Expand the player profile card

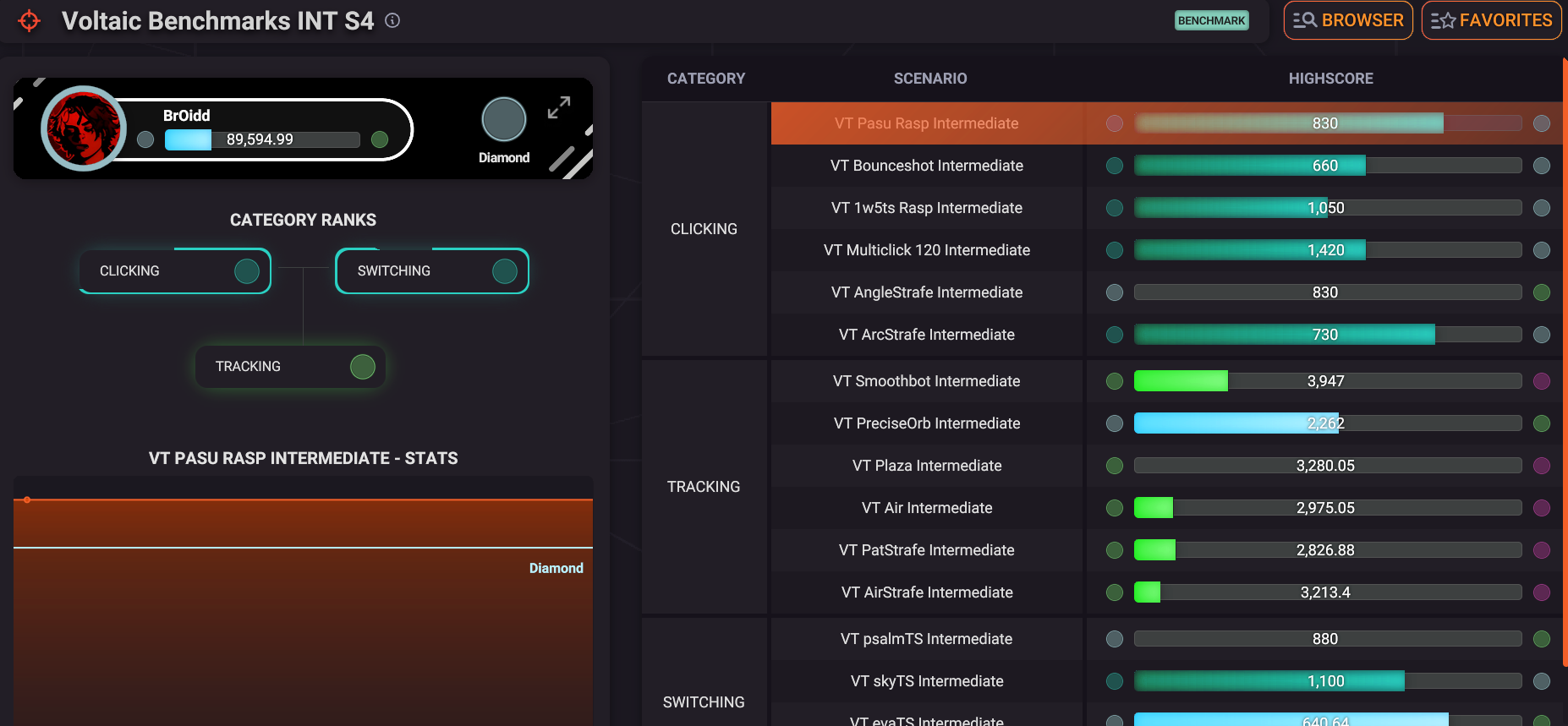pos(558,107)
